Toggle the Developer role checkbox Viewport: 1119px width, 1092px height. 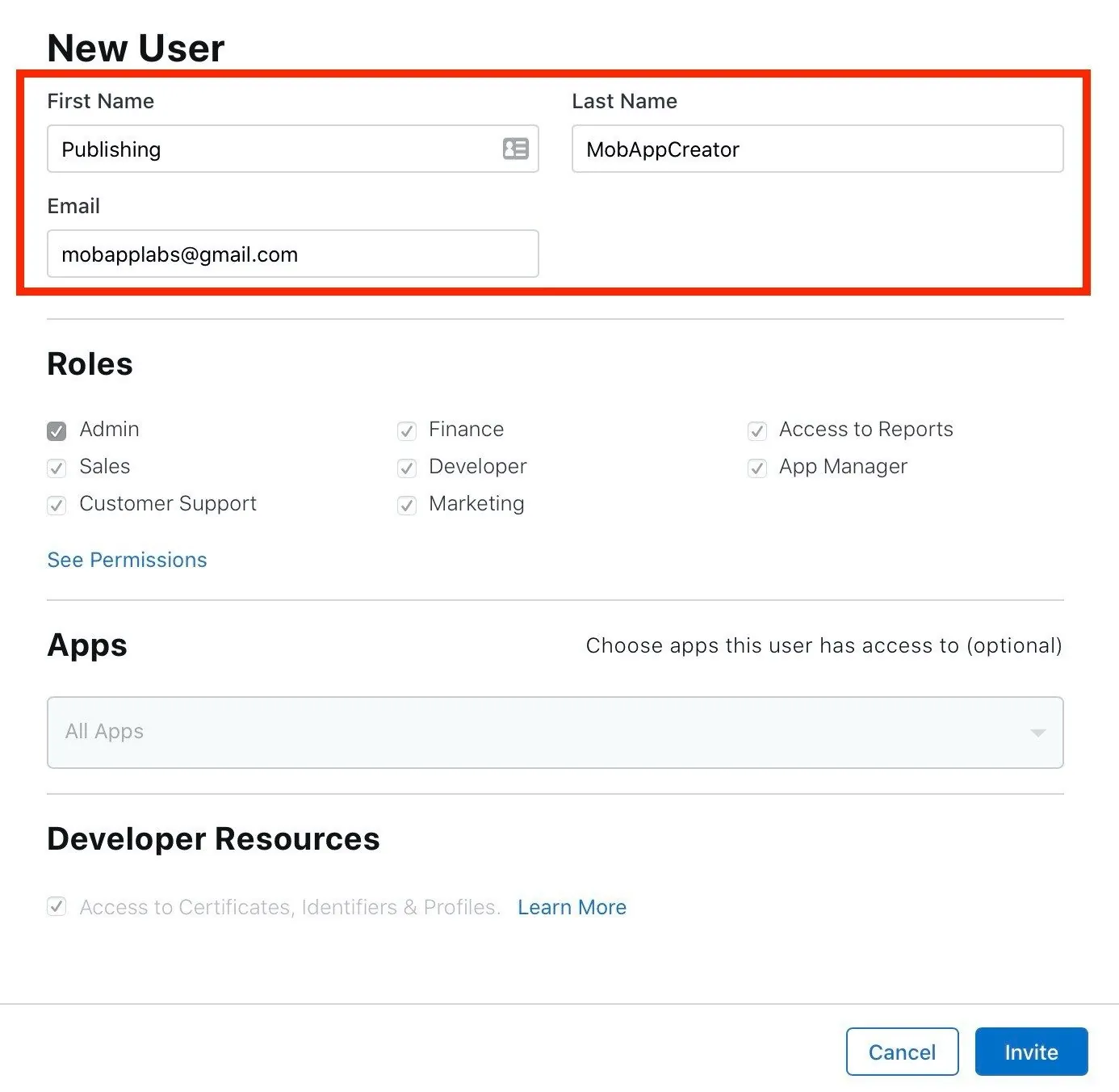(407, 468)
